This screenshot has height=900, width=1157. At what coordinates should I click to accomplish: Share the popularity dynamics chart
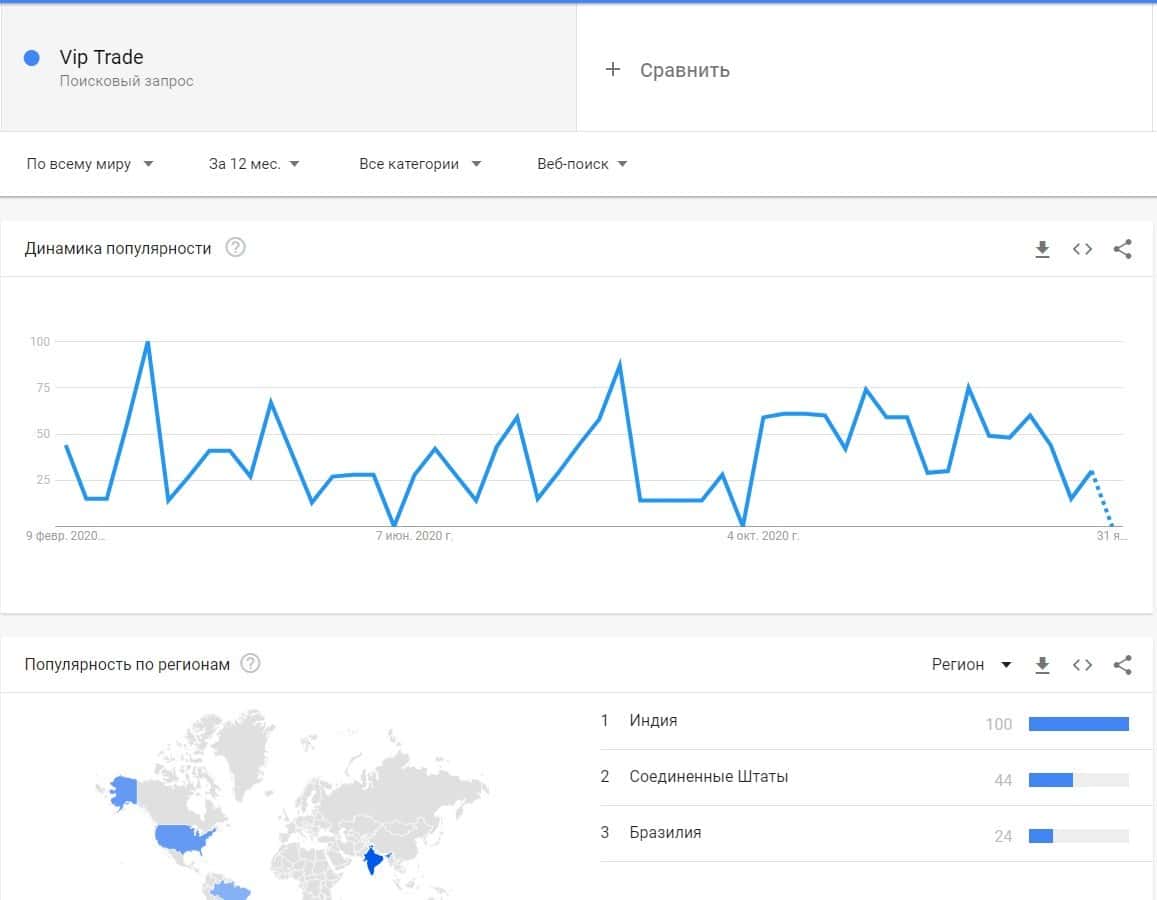click(x=1122, y=249)
